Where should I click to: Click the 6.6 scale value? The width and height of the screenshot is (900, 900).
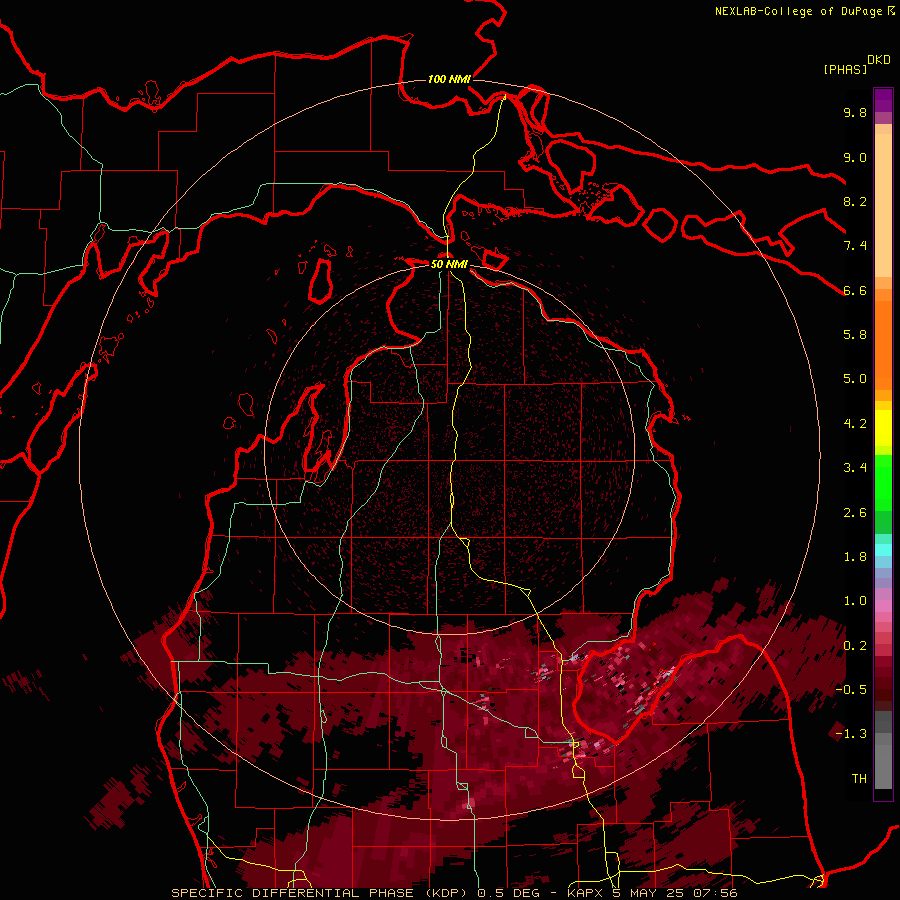pos(855,290)
